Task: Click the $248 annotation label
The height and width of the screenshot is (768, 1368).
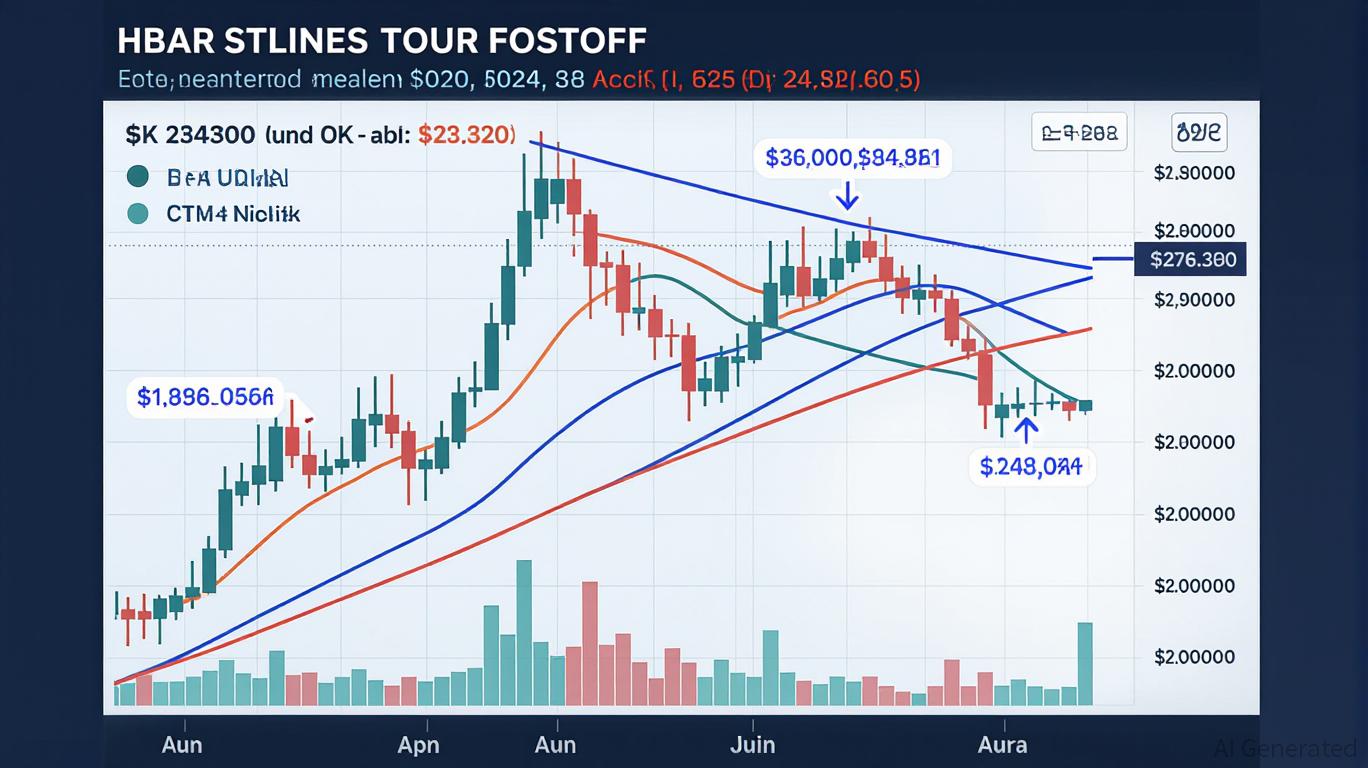Action: tap(1031, 465)
